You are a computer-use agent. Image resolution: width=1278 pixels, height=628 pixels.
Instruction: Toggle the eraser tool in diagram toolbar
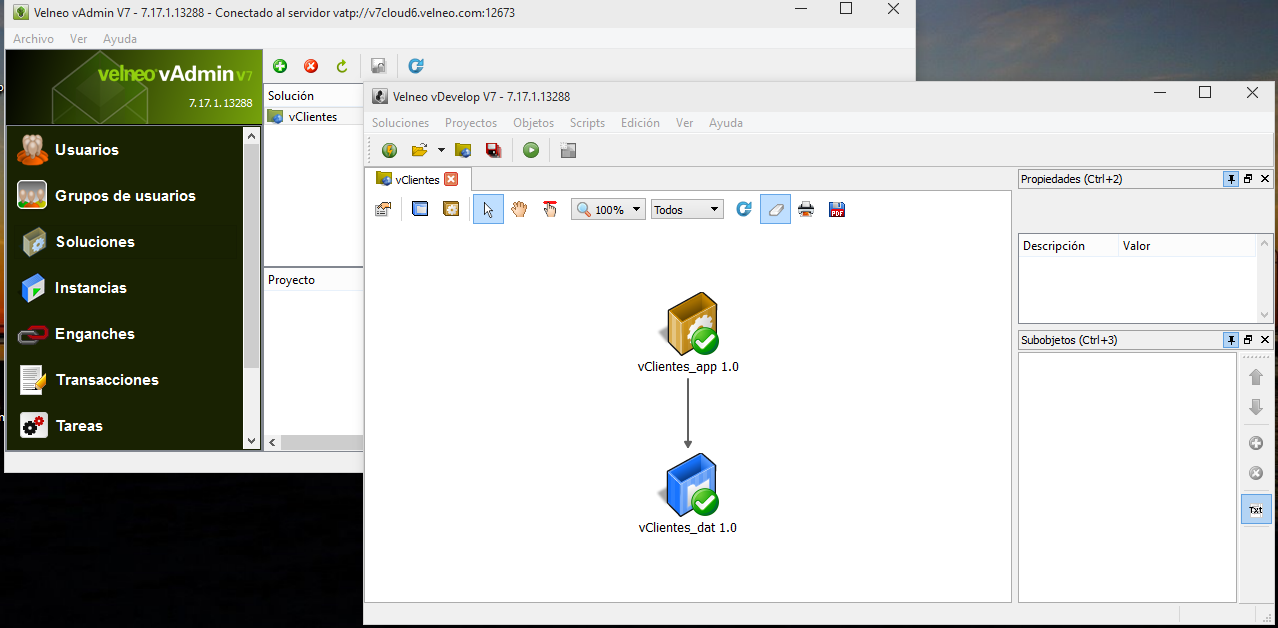(x=775, y=210)
